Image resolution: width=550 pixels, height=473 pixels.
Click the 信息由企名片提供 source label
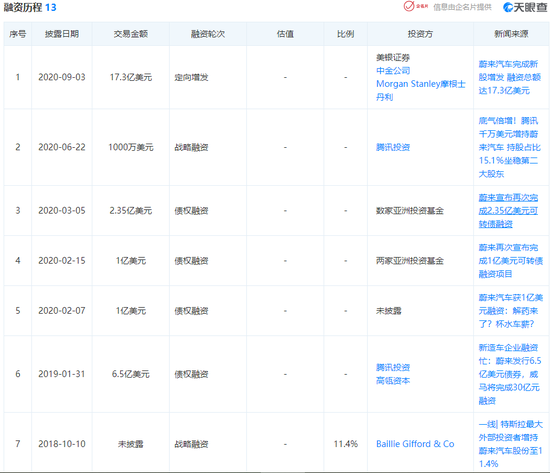click(462, 7)
